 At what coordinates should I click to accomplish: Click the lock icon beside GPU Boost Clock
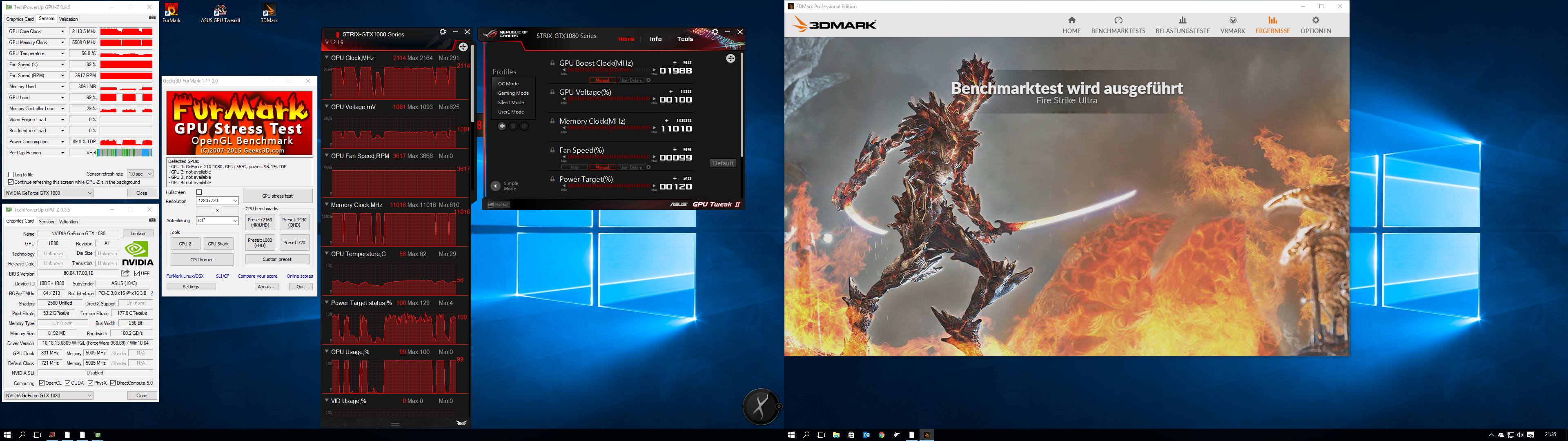click(x=552, y=63)
